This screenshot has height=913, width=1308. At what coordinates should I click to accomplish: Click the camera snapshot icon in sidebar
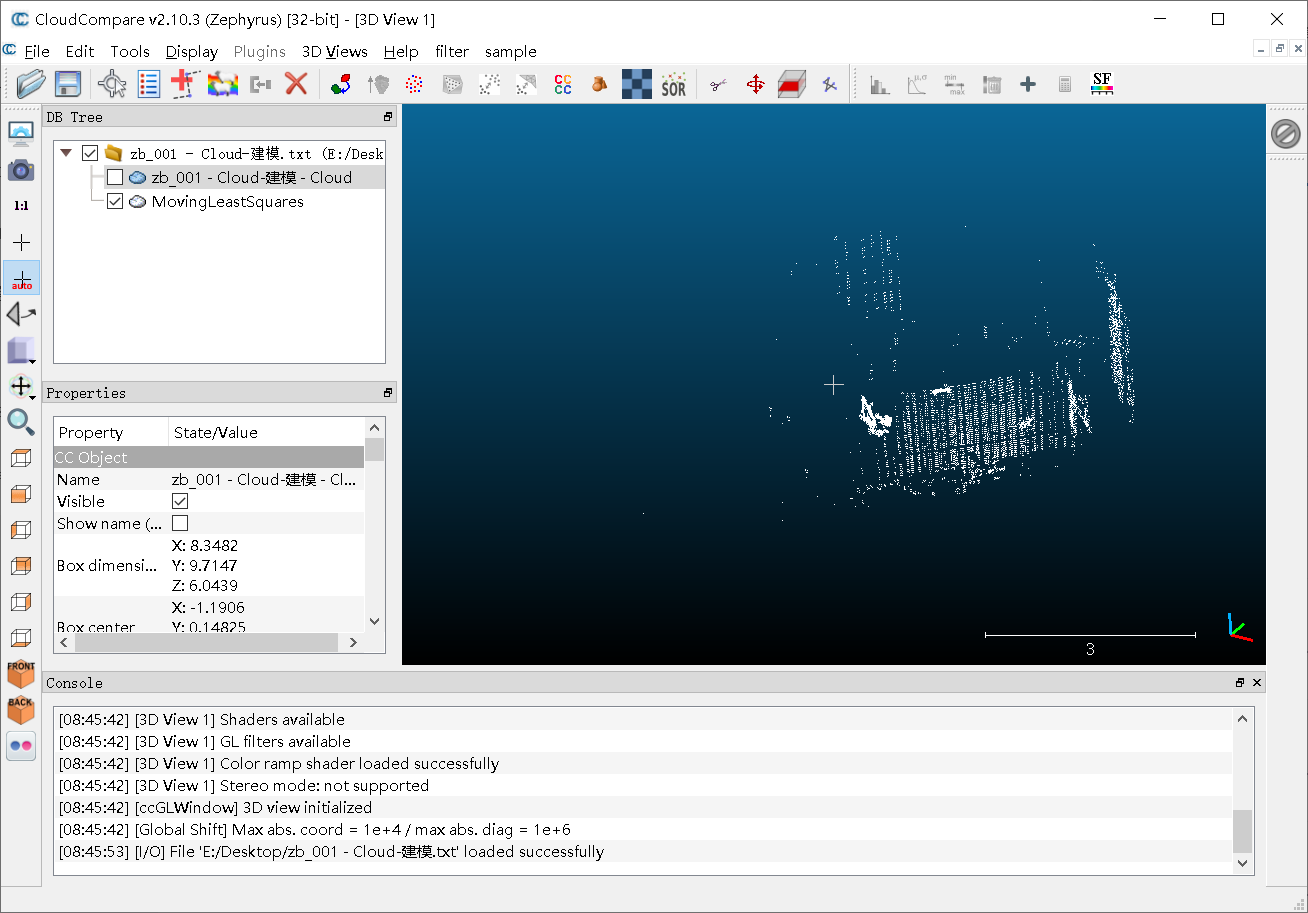[21, 169]
